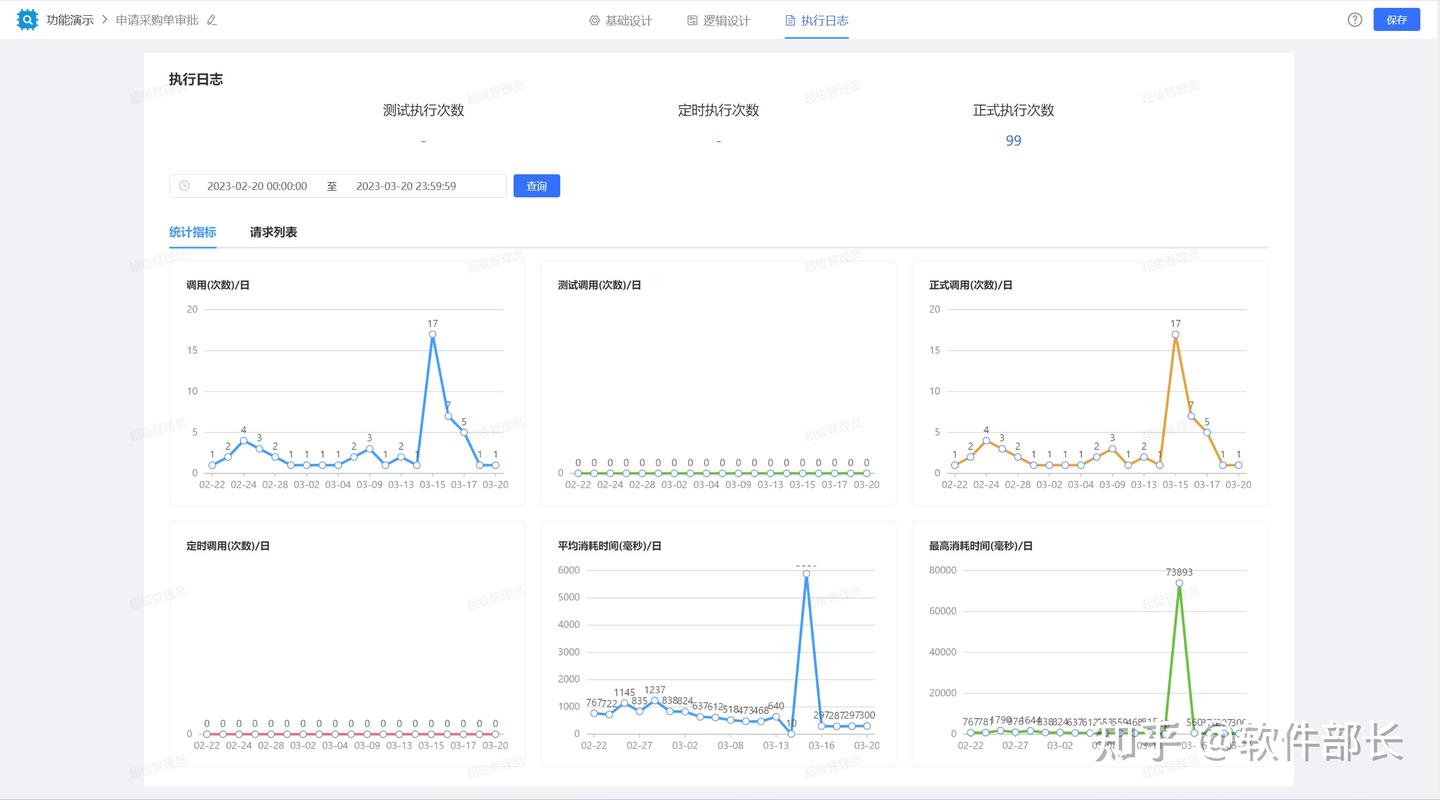Click the pencil edit icon beside 申请采购单审批
This screenshot has height=800, width=1440.
(x=212, y=20)
